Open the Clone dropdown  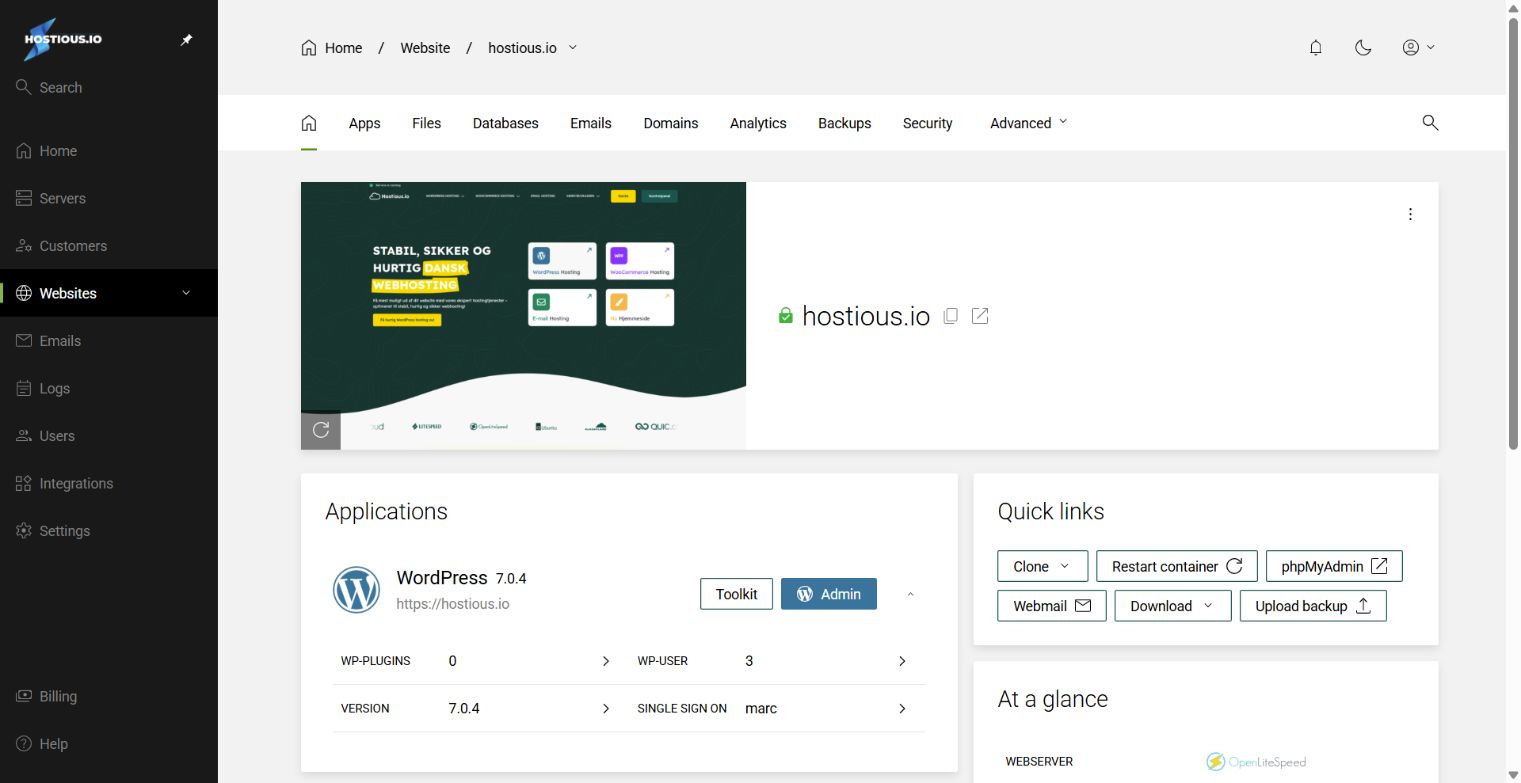pos(1042,566)
